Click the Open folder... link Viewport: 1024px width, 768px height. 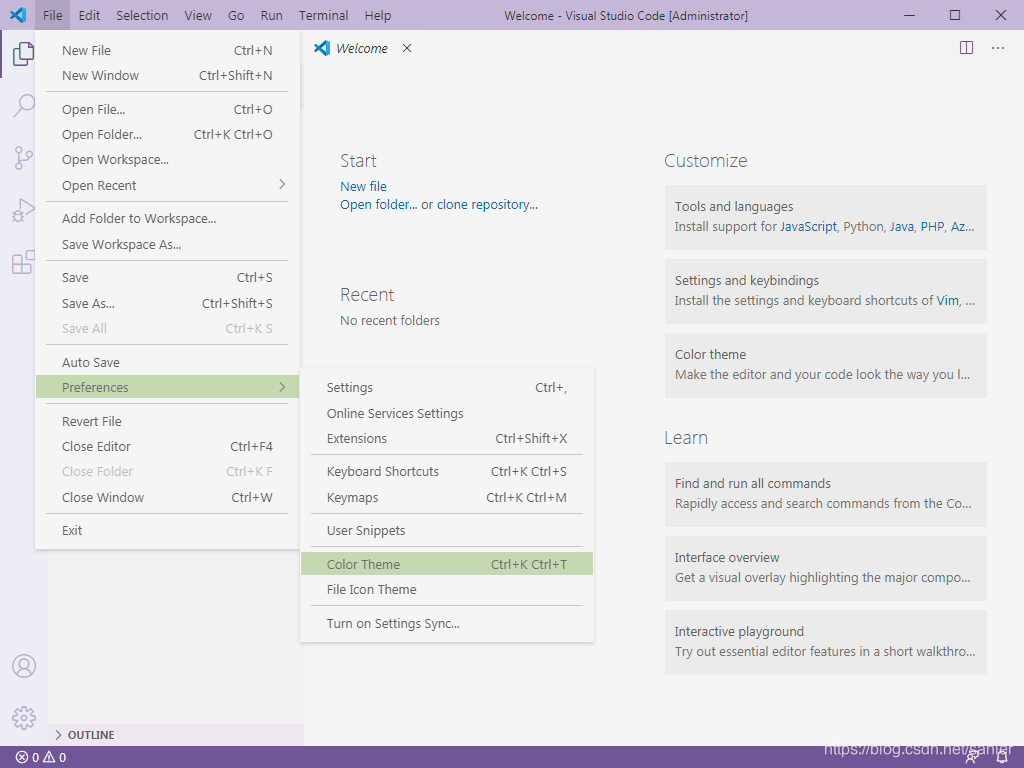(x=378, y=204)
